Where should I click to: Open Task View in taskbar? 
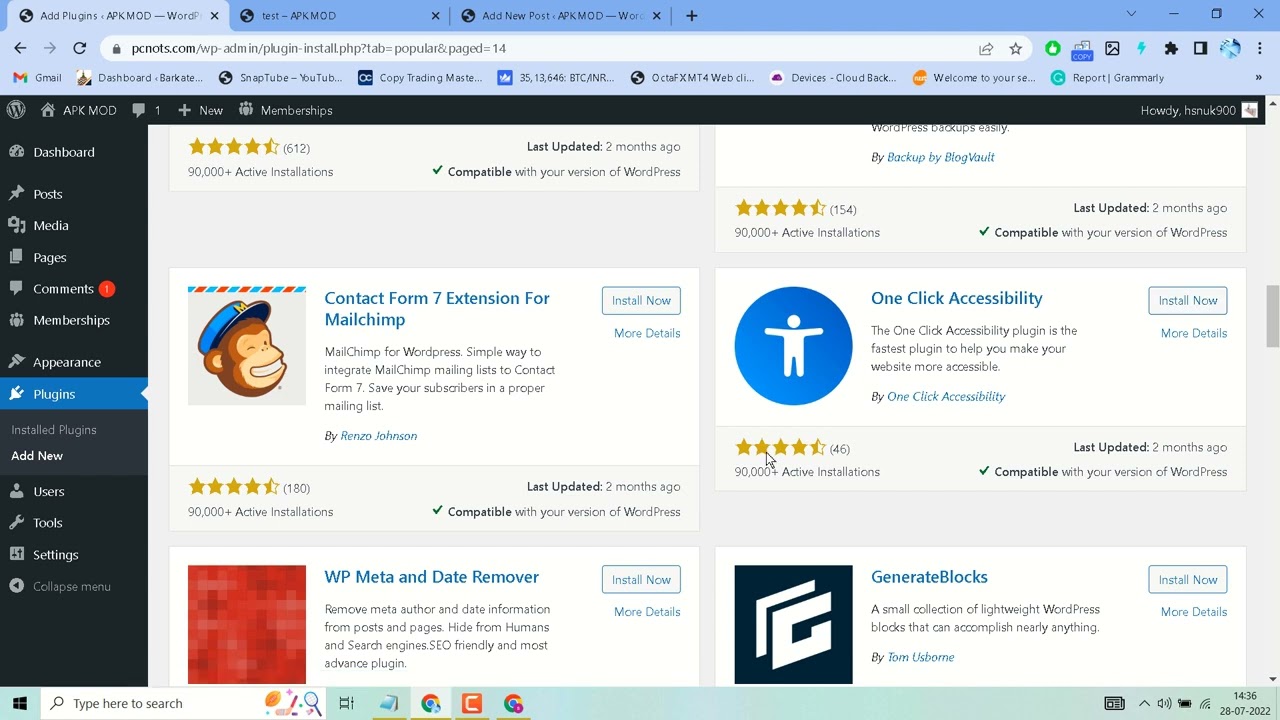pos(346,703)
